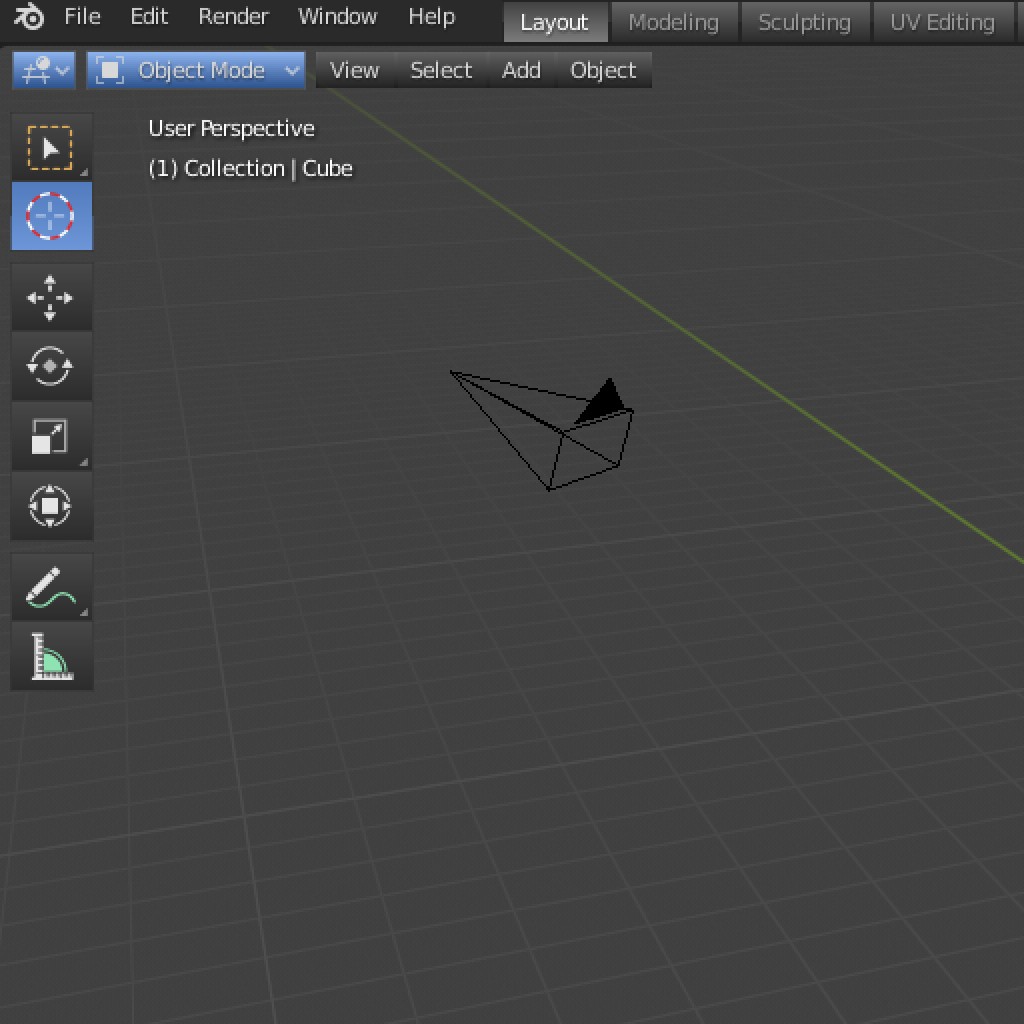Open the Add menu in viewport header

pyautogui.click(x=521, y=71)
